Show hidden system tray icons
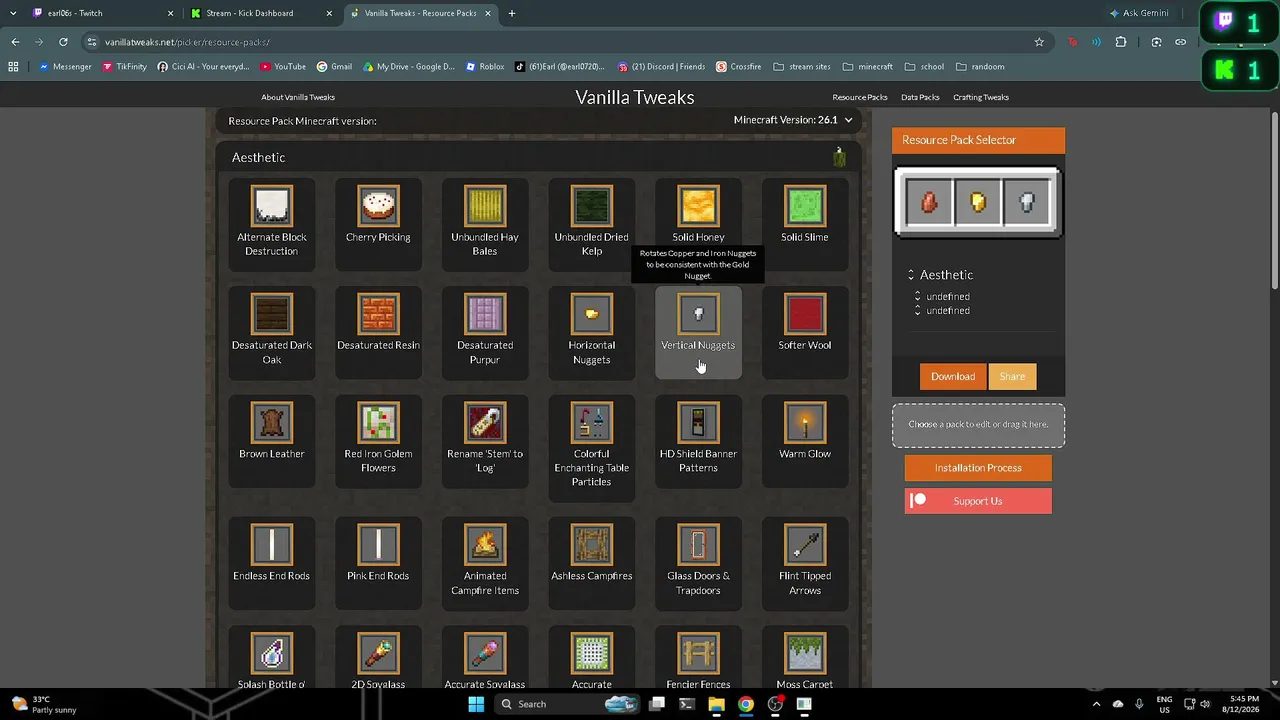1280x720 pixels. pos(1096,704)
